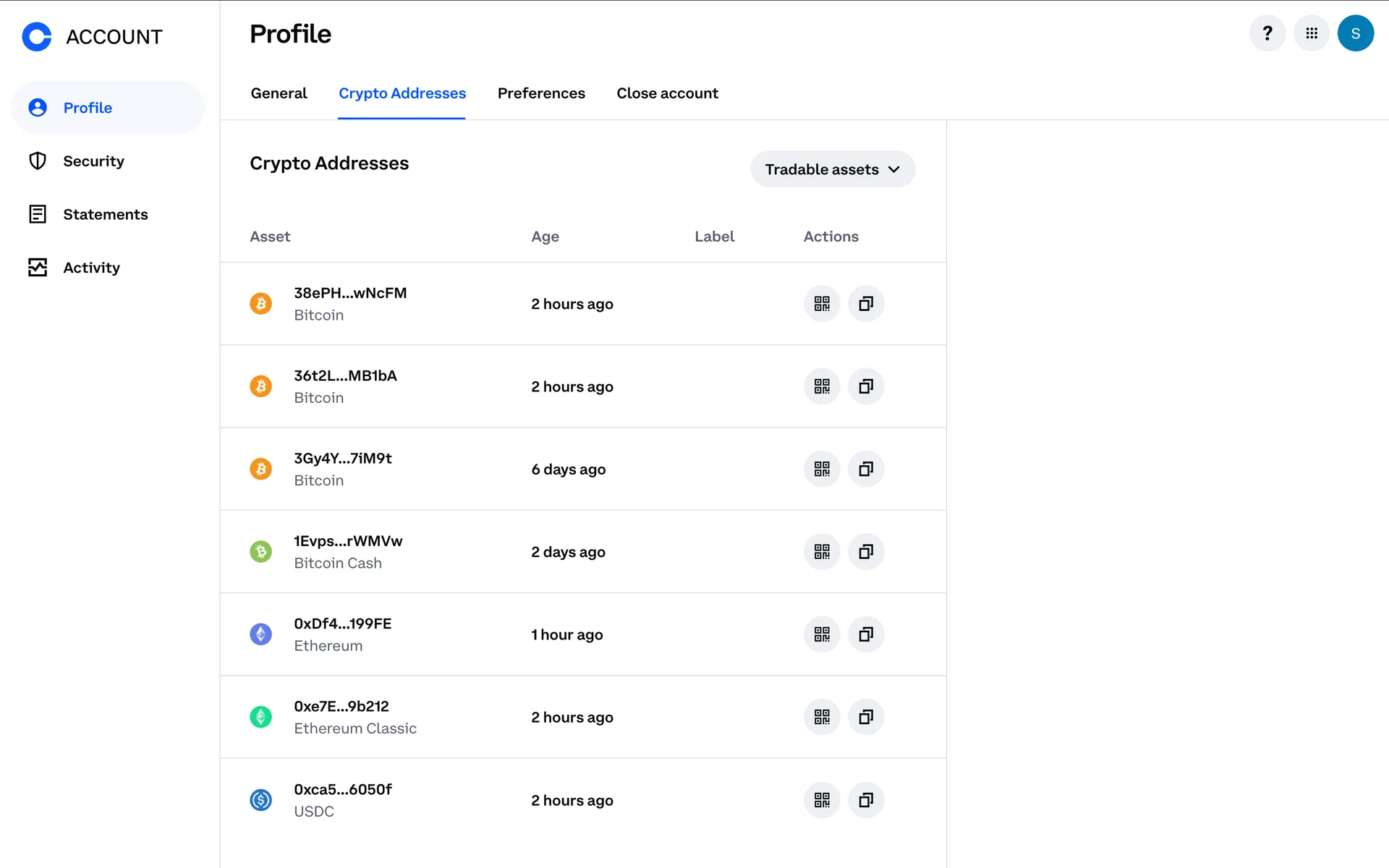Switch to the General tab
1389x868 pixels.
click(x=279, y=93)
